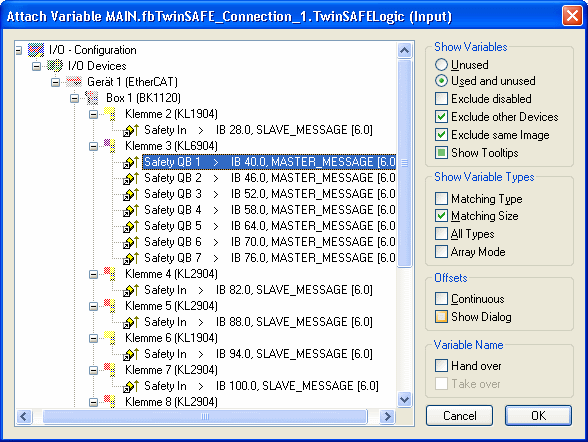The width and height of the screenshot is (588, 442).
Task: Select the Used and unused option
Action: 441,81
